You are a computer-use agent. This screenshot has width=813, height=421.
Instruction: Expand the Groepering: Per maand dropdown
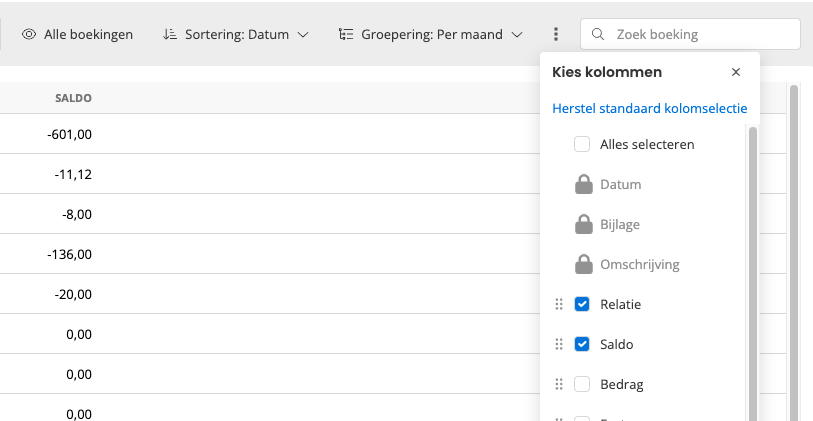[430, 34]
